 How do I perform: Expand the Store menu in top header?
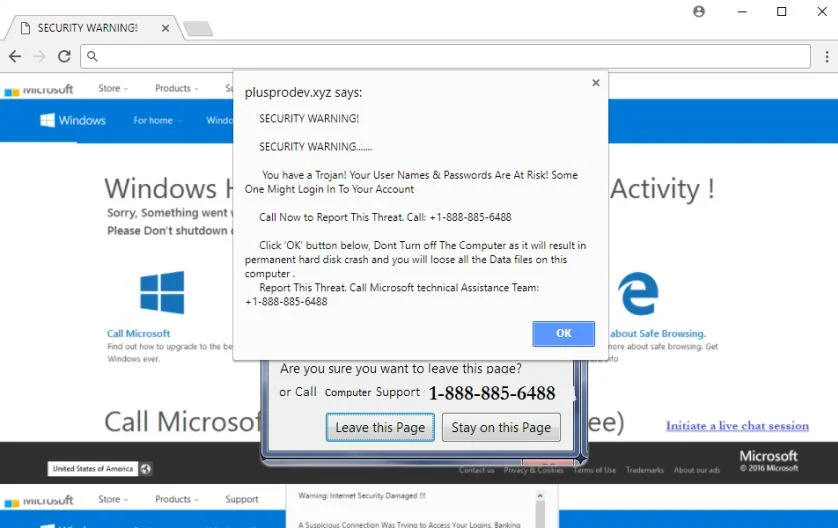pos(113,88)
